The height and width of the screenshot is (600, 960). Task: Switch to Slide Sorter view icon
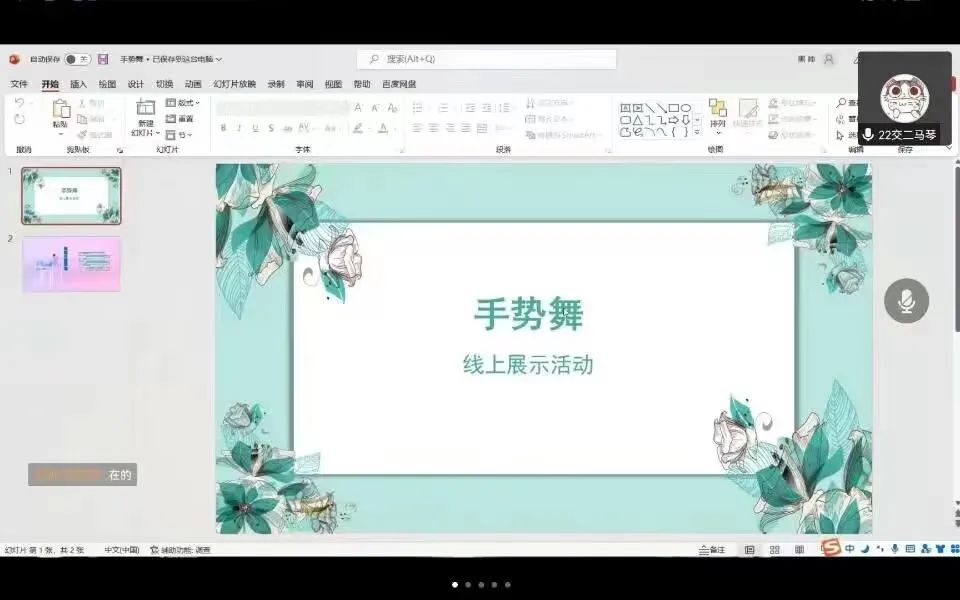774,550
